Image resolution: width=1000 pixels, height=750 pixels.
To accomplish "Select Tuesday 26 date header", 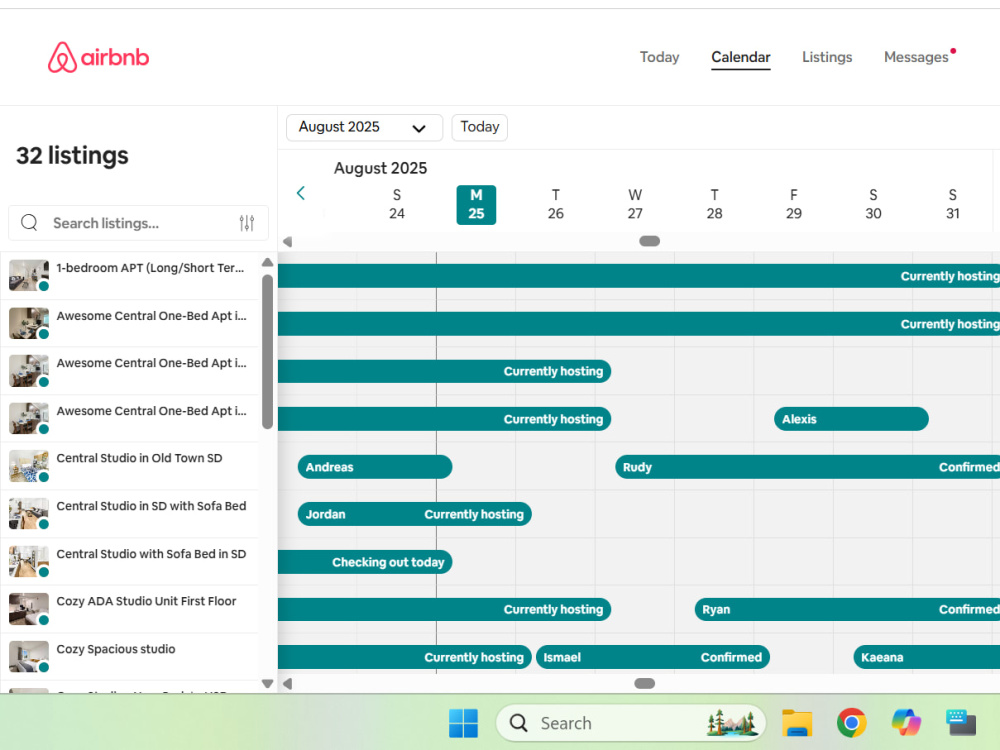I will [x=555, y=205].
